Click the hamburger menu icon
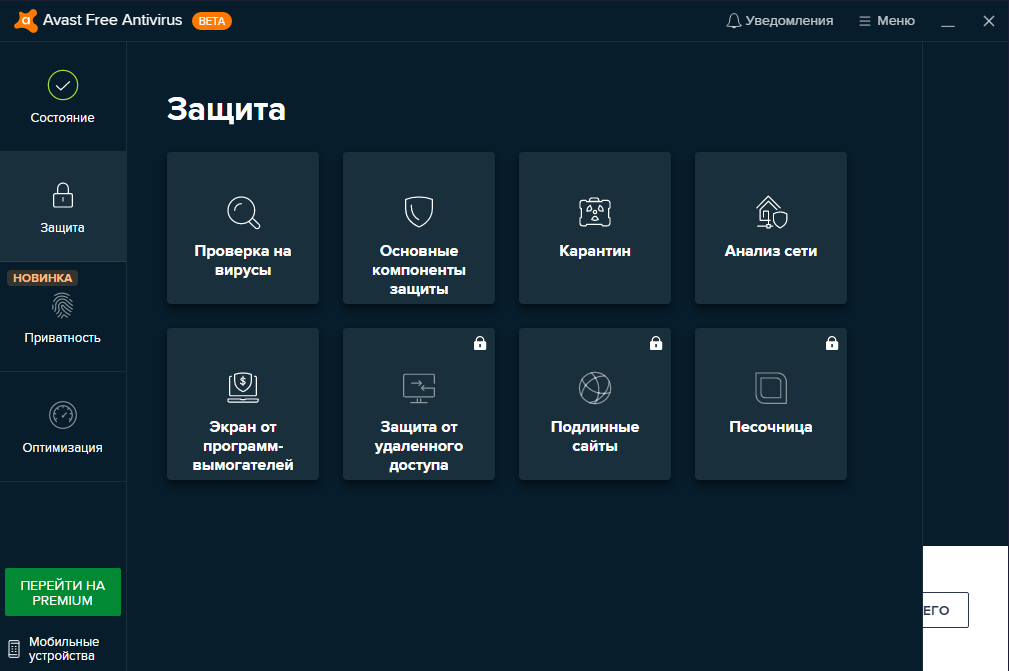 [x=865, y=21]
